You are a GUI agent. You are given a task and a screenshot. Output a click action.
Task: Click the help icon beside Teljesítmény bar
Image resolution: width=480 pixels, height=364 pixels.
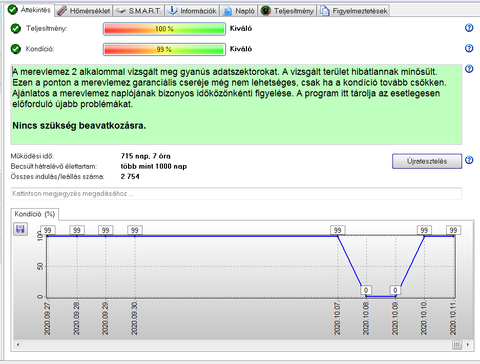coord(469,28)
